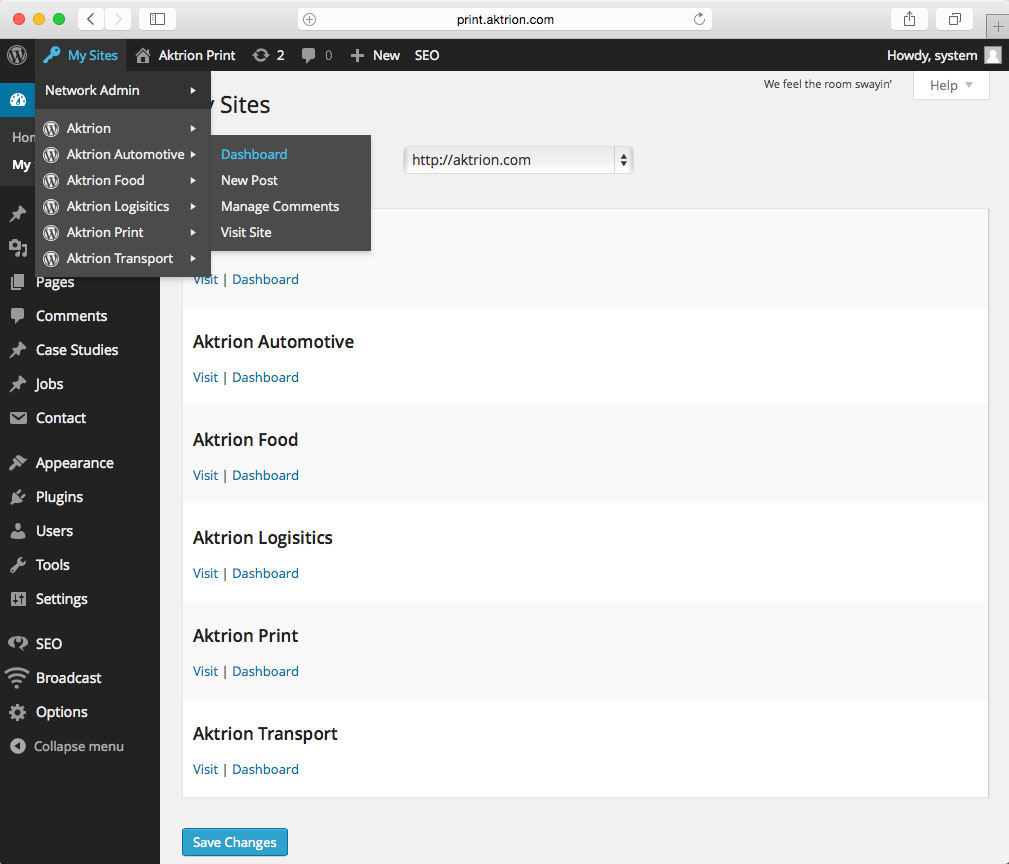Screen dimensions: 1009x864
Task: Choose New Post from the submenu
Action: tap(249, 180)
